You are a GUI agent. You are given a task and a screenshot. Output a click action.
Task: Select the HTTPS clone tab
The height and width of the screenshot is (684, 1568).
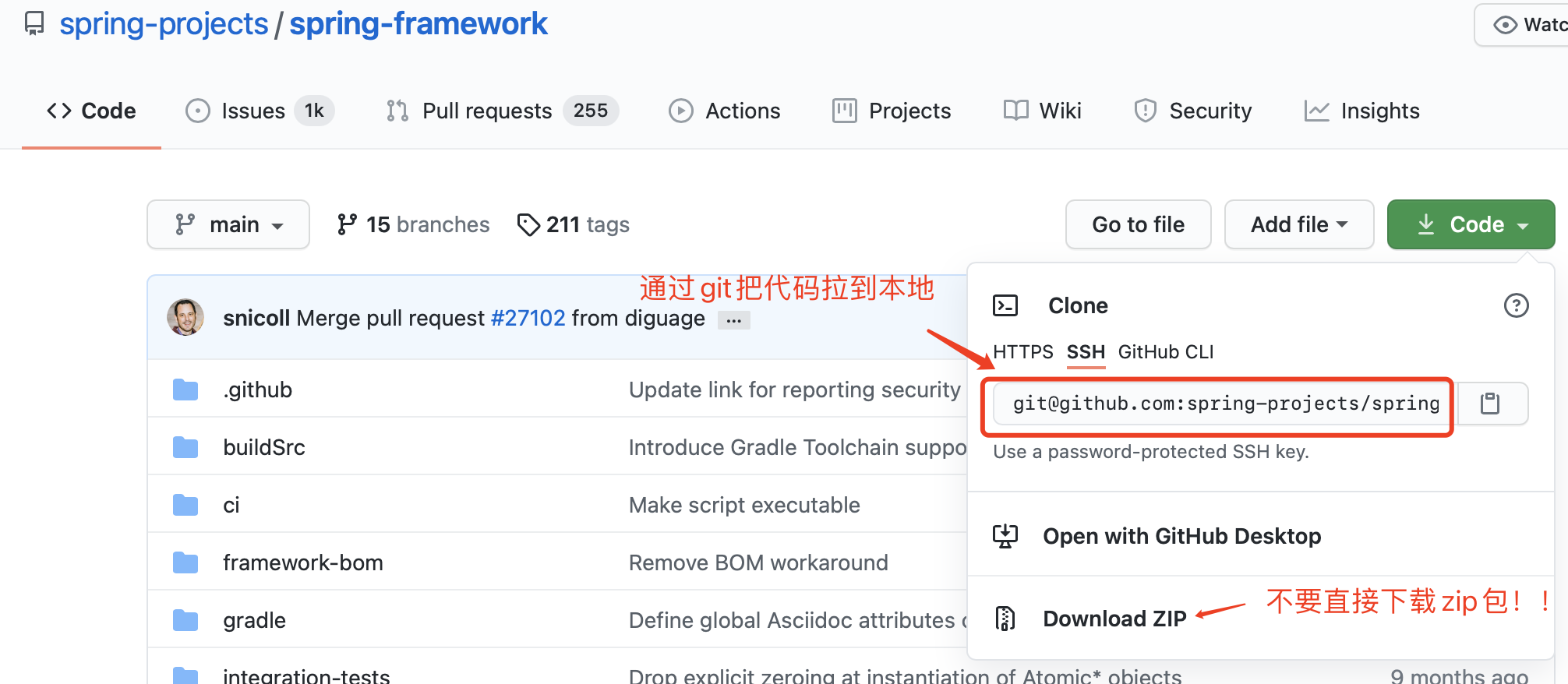[1023, 352]
